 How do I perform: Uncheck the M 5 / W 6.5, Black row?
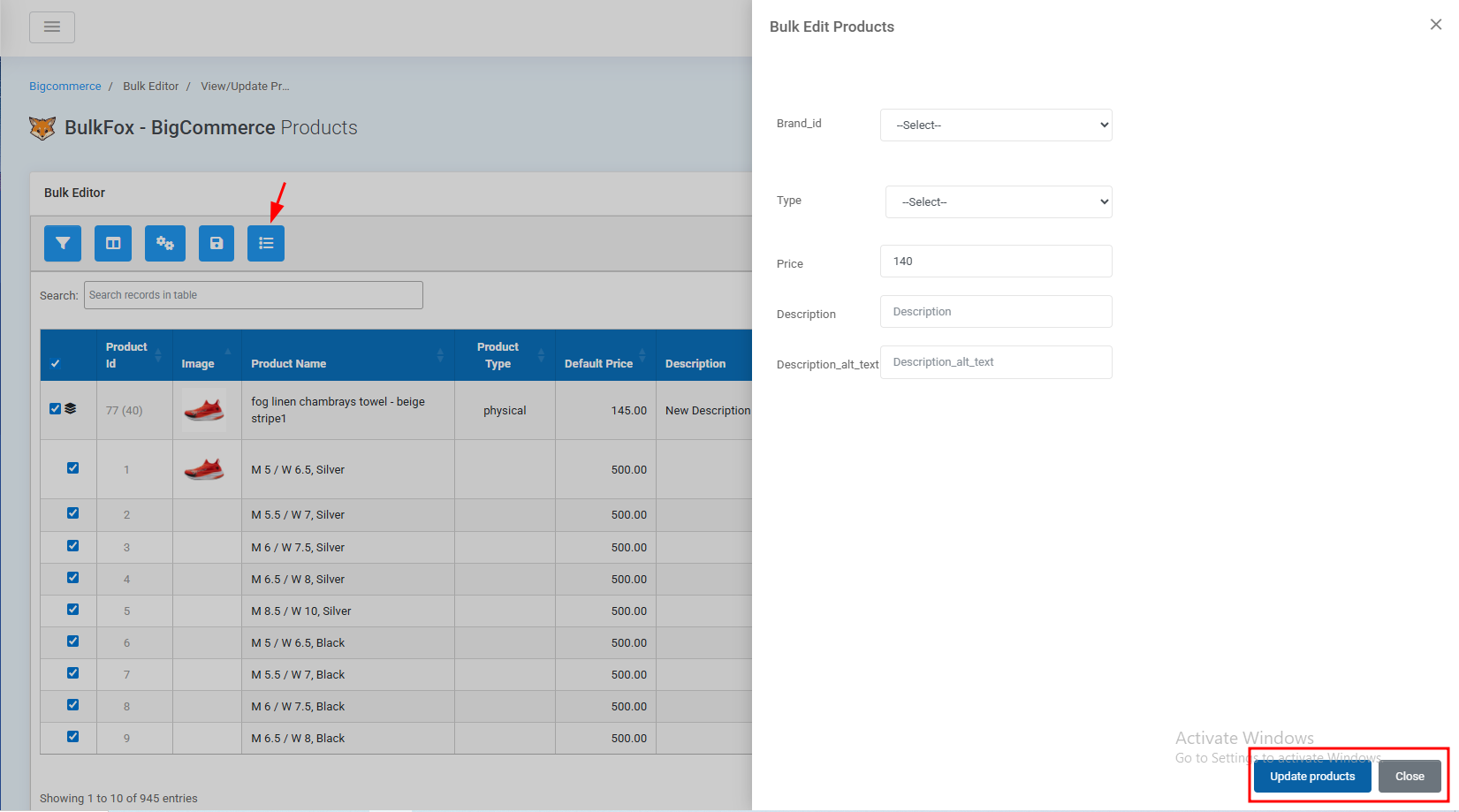(73, 641)
